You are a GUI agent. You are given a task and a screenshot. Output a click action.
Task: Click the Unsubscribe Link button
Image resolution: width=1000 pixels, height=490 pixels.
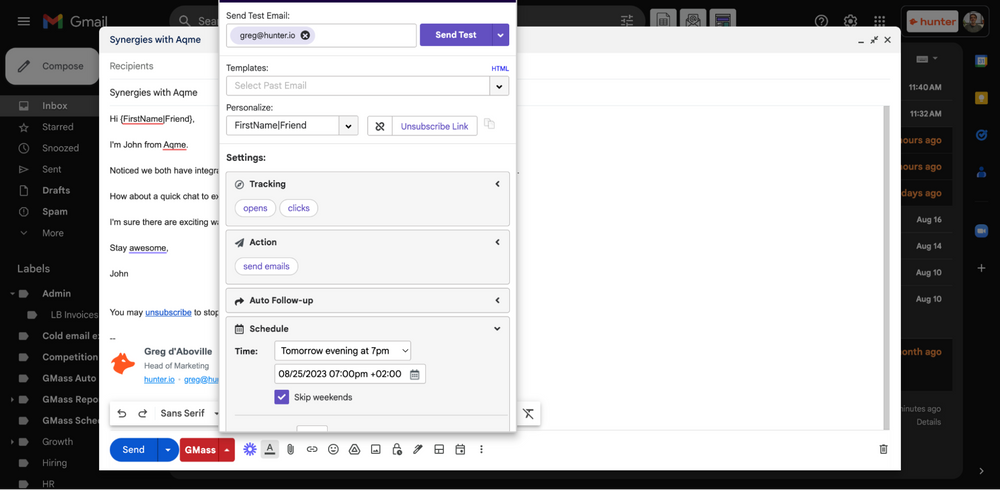tap(434, 127)
